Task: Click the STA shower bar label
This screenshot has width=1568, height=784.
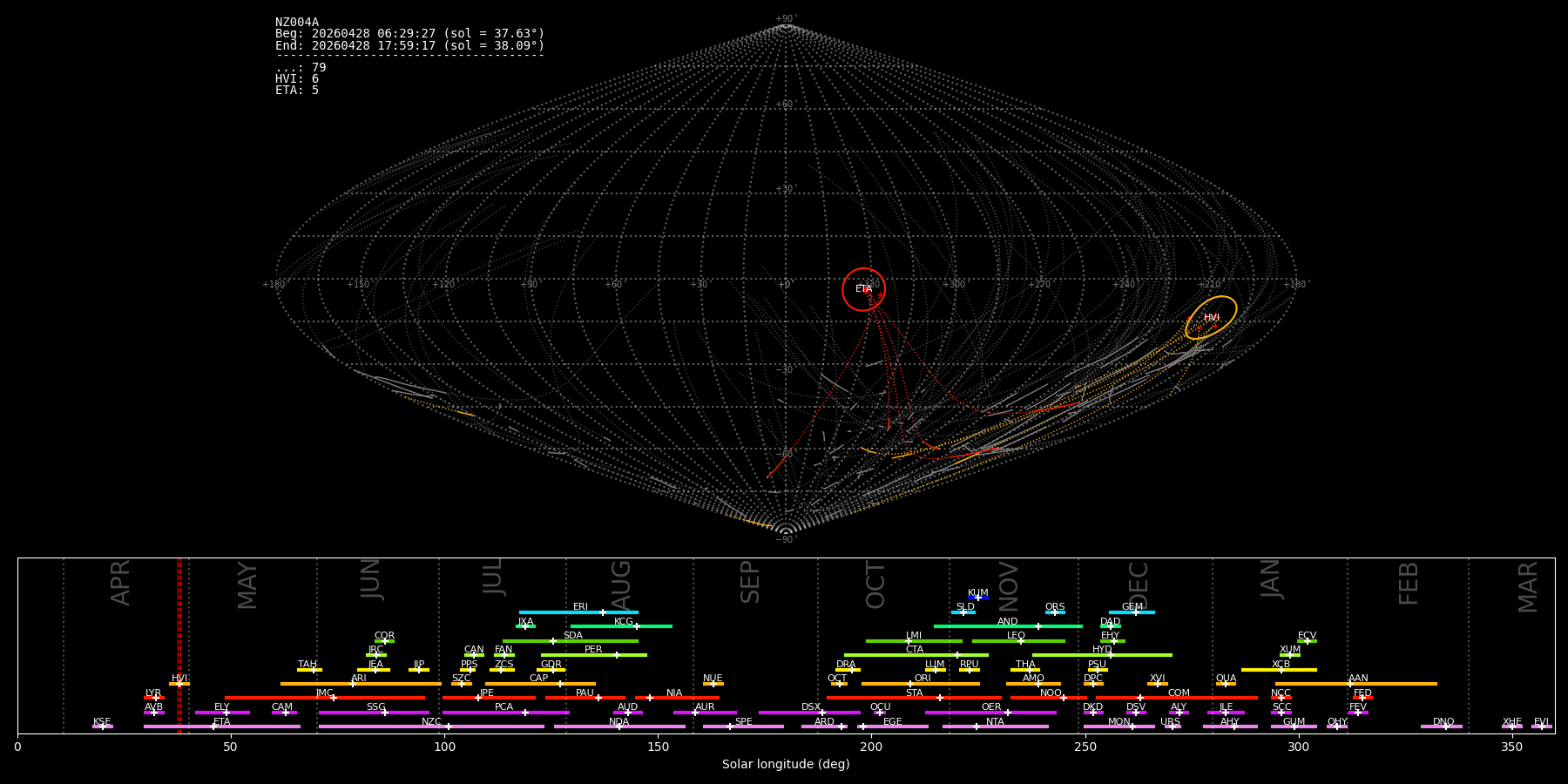Action: pyautogui.click(x=914, y=693)
